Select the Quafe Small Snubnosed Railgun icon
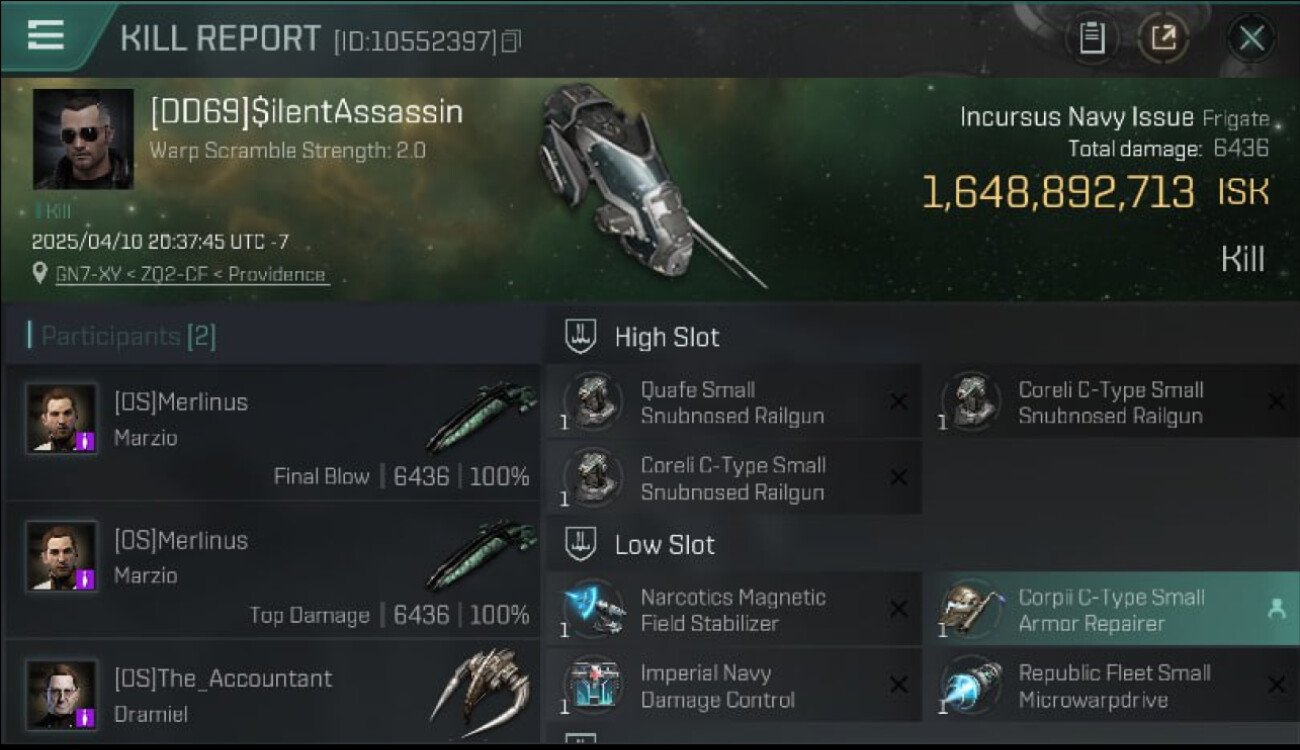 pyautogui.click(x=594, y=402)
